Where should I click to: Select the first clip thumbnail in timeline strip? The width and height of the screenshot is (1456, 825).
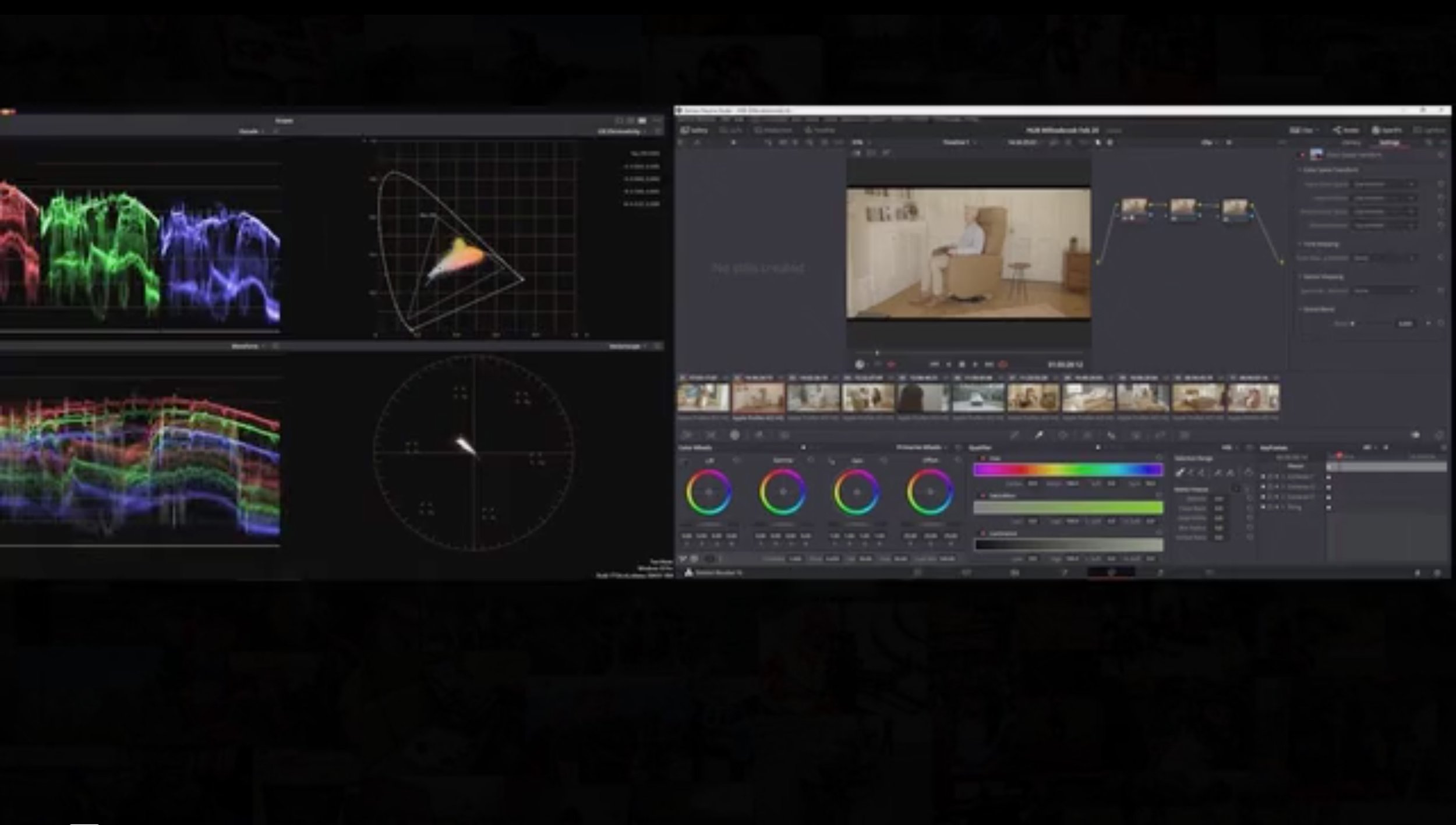pos(703,398)
